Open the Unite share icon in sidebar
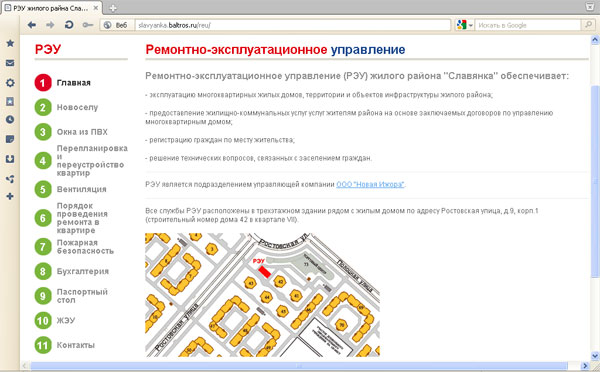Viewport: 600px width, 372px height. click(10, 179)
